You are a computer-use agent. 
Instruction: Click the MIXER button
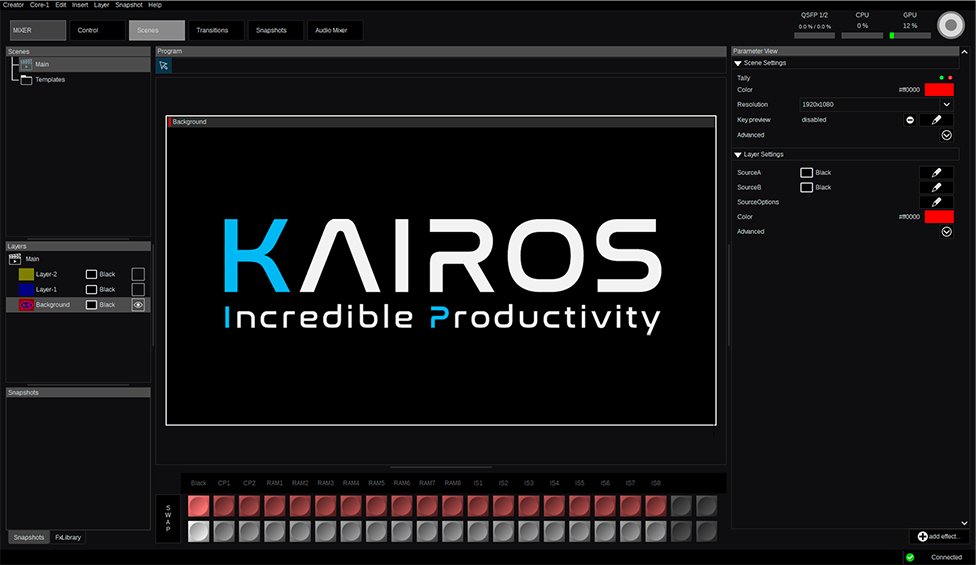38,30
